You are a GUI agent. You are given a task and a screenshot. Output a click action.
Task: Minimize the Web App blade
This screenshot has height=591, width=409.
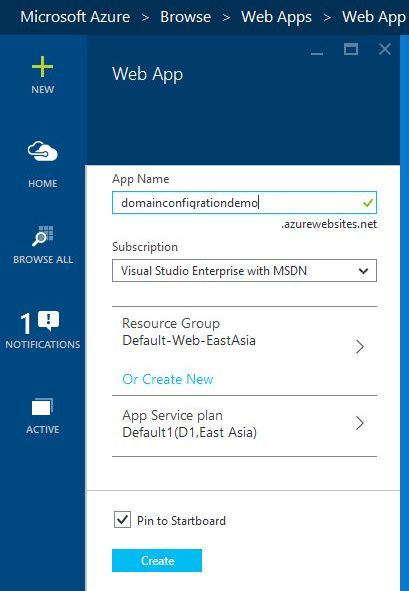317,54
